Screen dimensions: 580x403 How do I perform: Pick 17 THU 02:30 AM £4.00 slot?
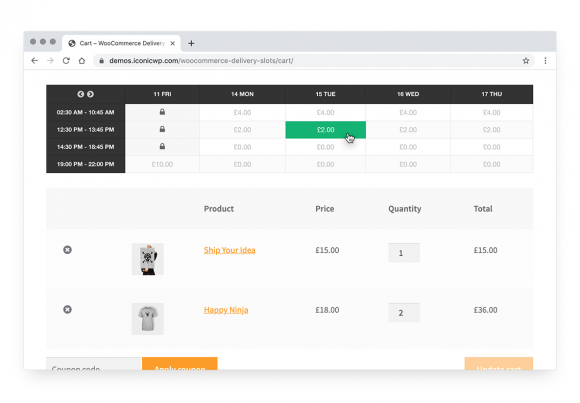point(492,112)
